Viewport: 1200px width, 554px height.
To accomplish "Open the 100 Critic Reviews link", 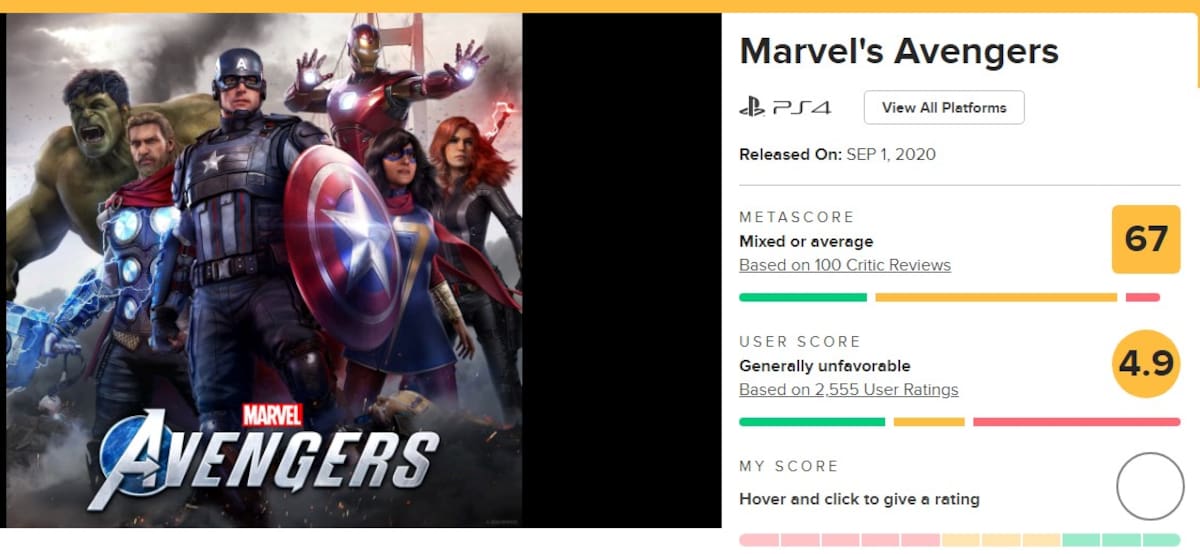I will [x=845, y=265].
